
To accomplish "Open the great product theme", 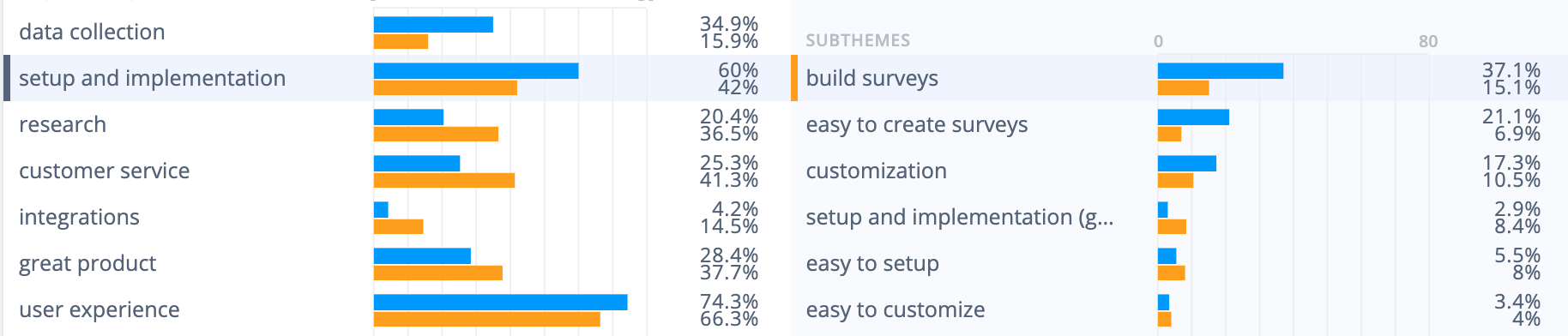I will 396,263.
